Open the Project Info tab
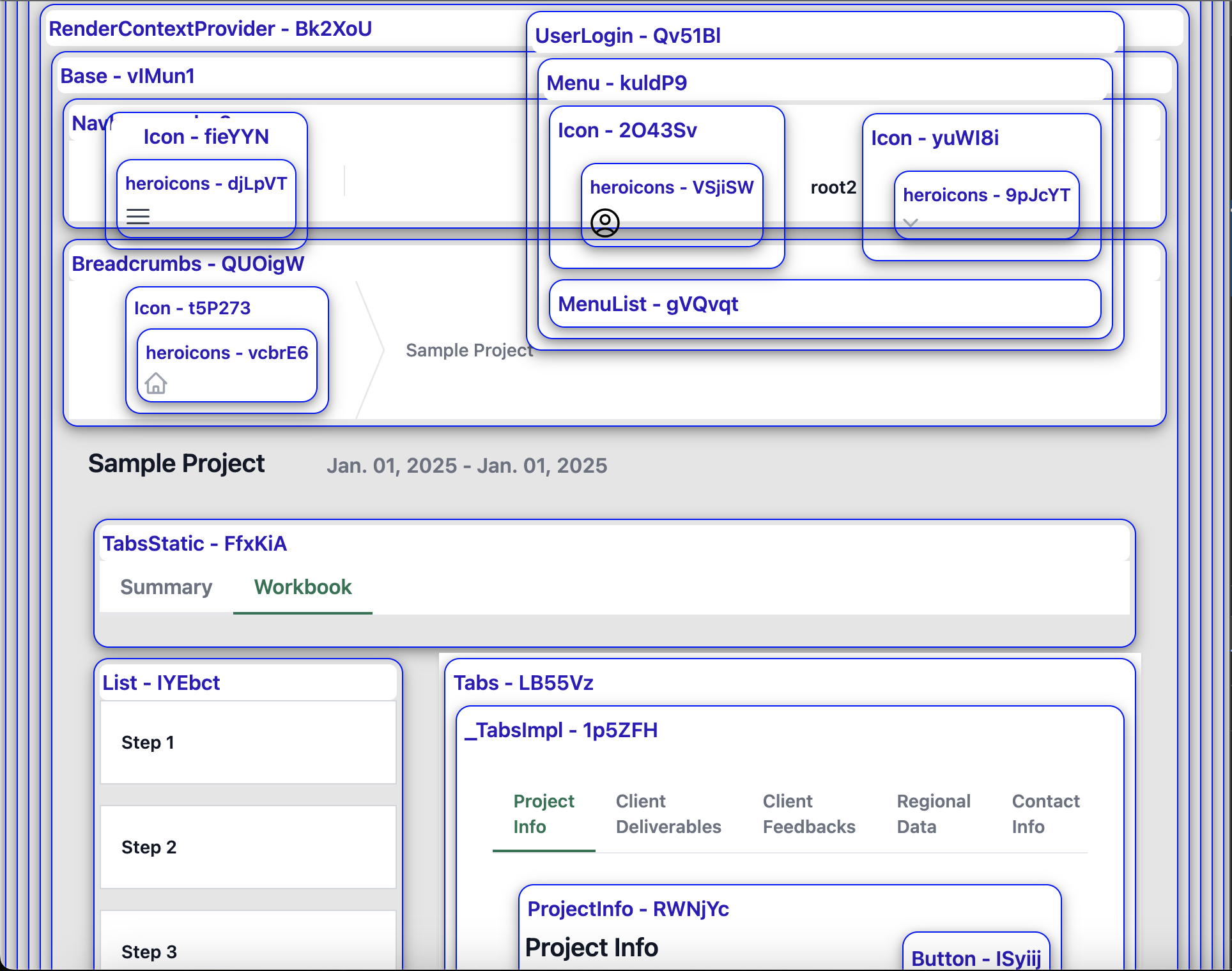Screen dimensions: 1232x971 [544, 814]
